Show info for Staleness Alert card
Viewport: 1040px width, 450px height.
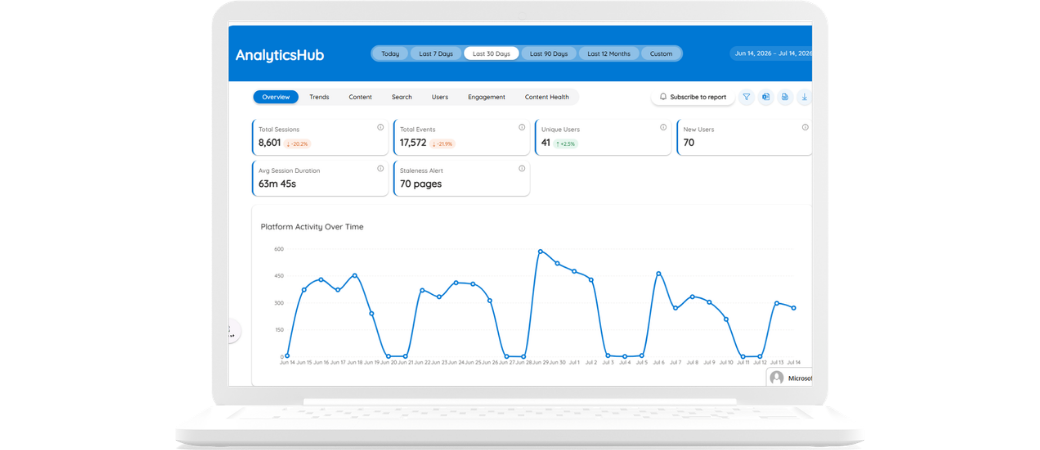pyautogui.click(x=522, y=169)
